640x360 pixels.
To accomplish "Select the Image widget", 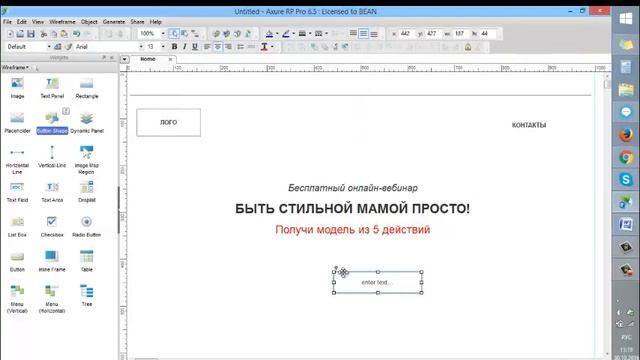I will point(17,88).
